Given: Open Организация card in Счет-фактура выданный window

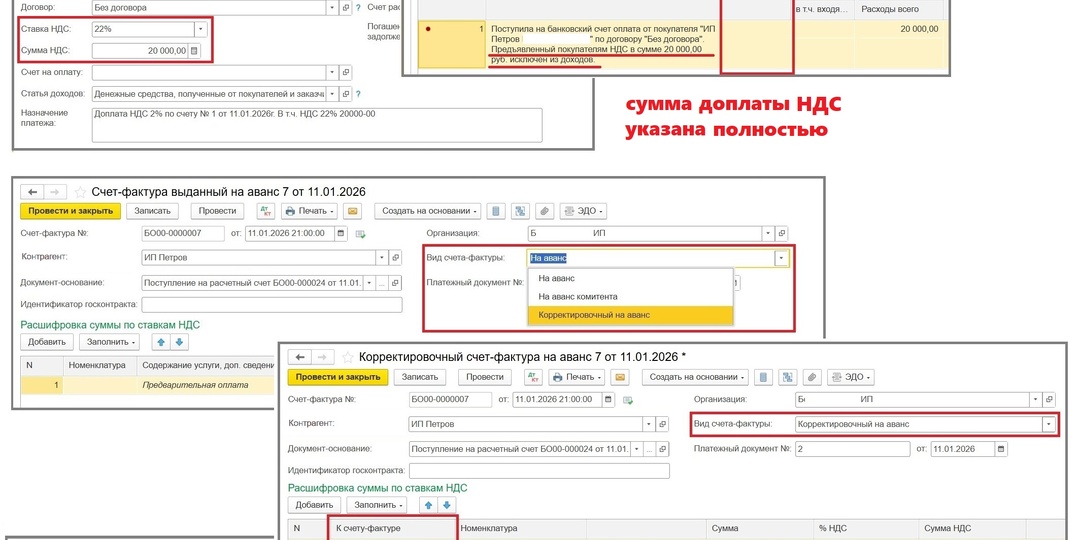Looking at the screenshot, I should pyautogui.click(x=782, y=233).
